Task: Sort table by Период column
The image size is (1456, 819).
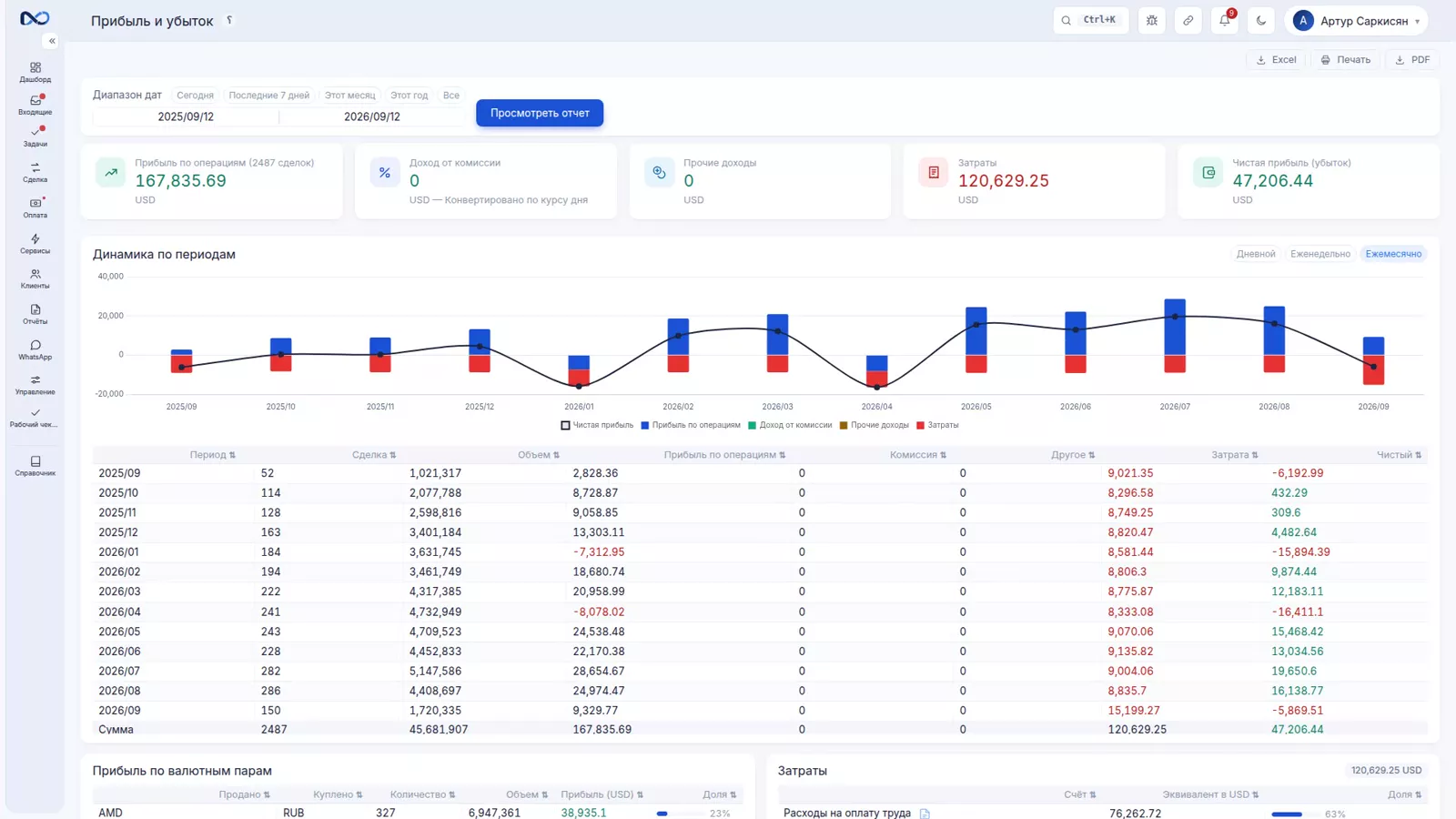Action: 212,455
